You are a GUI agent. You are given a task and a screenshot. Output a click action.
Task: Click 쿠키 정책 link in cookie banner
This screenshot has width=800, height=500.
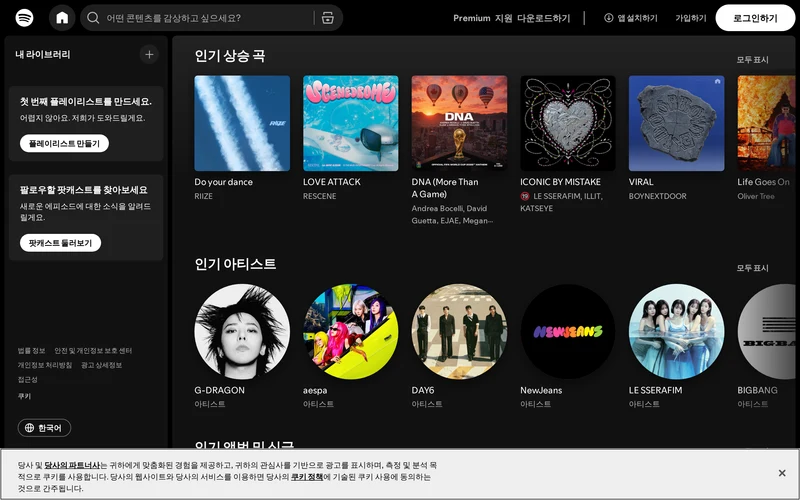(x=307, y=477)
